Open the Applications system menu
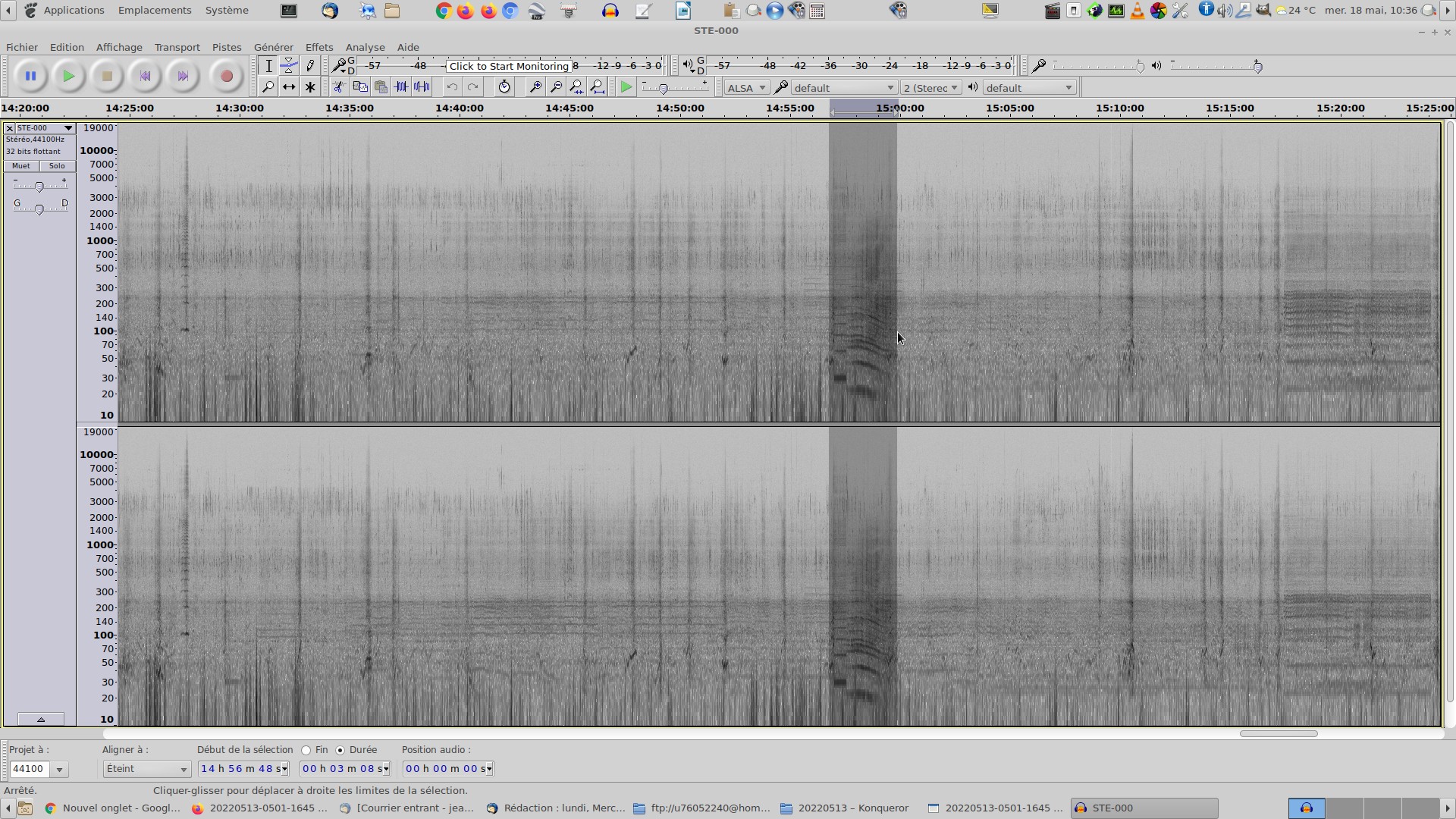Viewport: 1456px width, 819px height. (x=74, y=10)
